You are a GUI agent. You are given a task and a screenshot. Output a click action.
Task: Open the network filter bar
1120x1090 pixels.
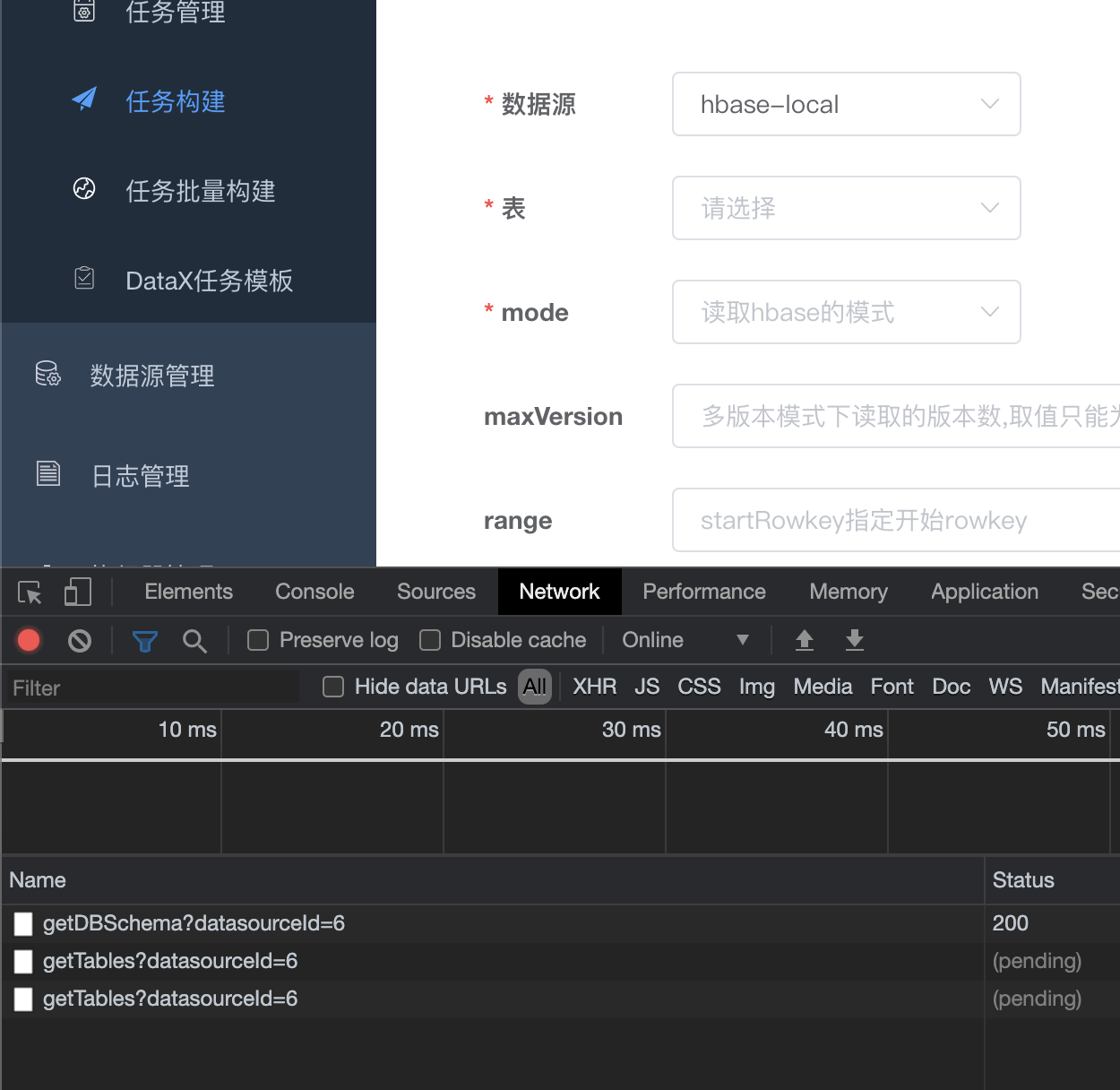(144, 640)
